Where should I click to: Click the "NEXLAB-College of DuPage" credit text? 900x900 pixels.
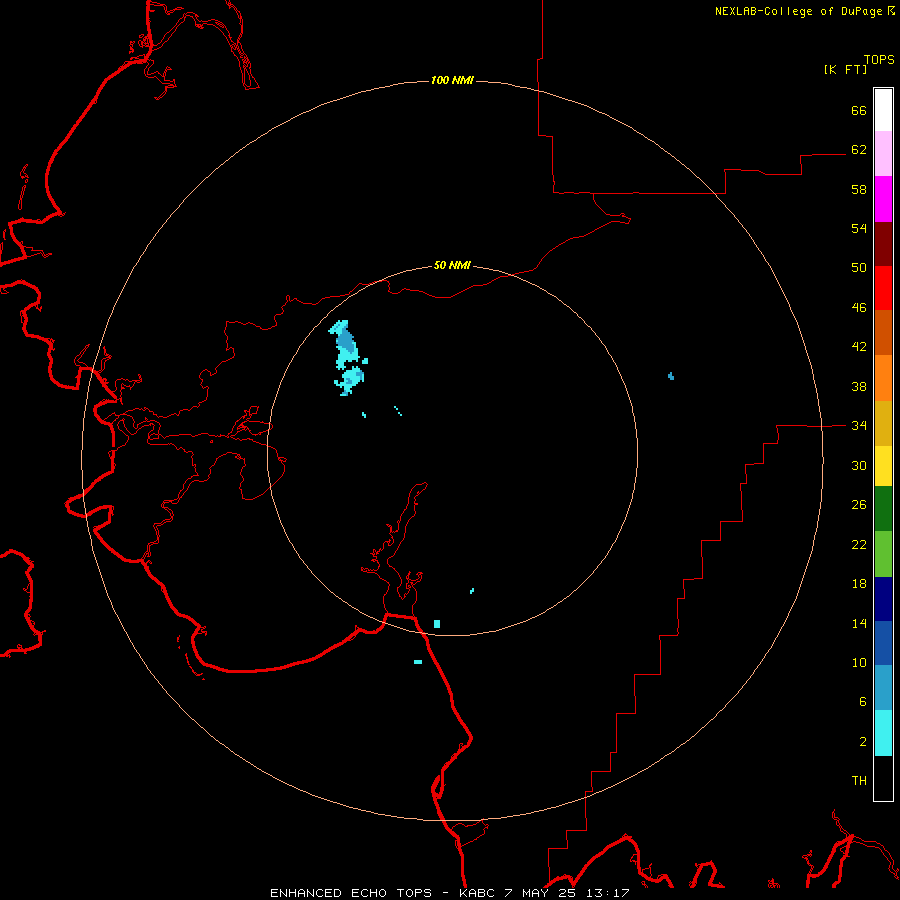click(x=798, y=11)
